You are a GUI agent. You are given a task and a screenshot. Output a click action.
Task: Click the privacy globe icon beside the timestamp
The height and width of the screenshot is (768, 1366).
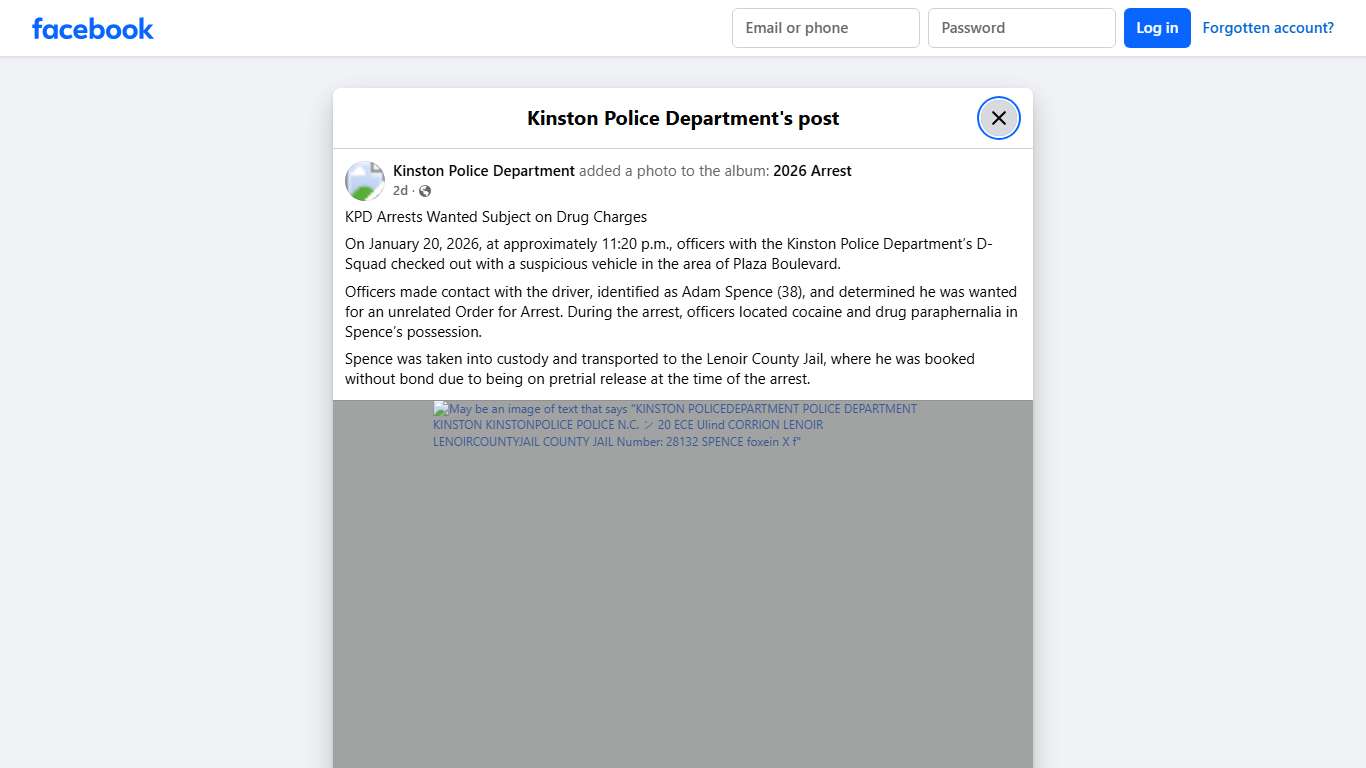424,190
